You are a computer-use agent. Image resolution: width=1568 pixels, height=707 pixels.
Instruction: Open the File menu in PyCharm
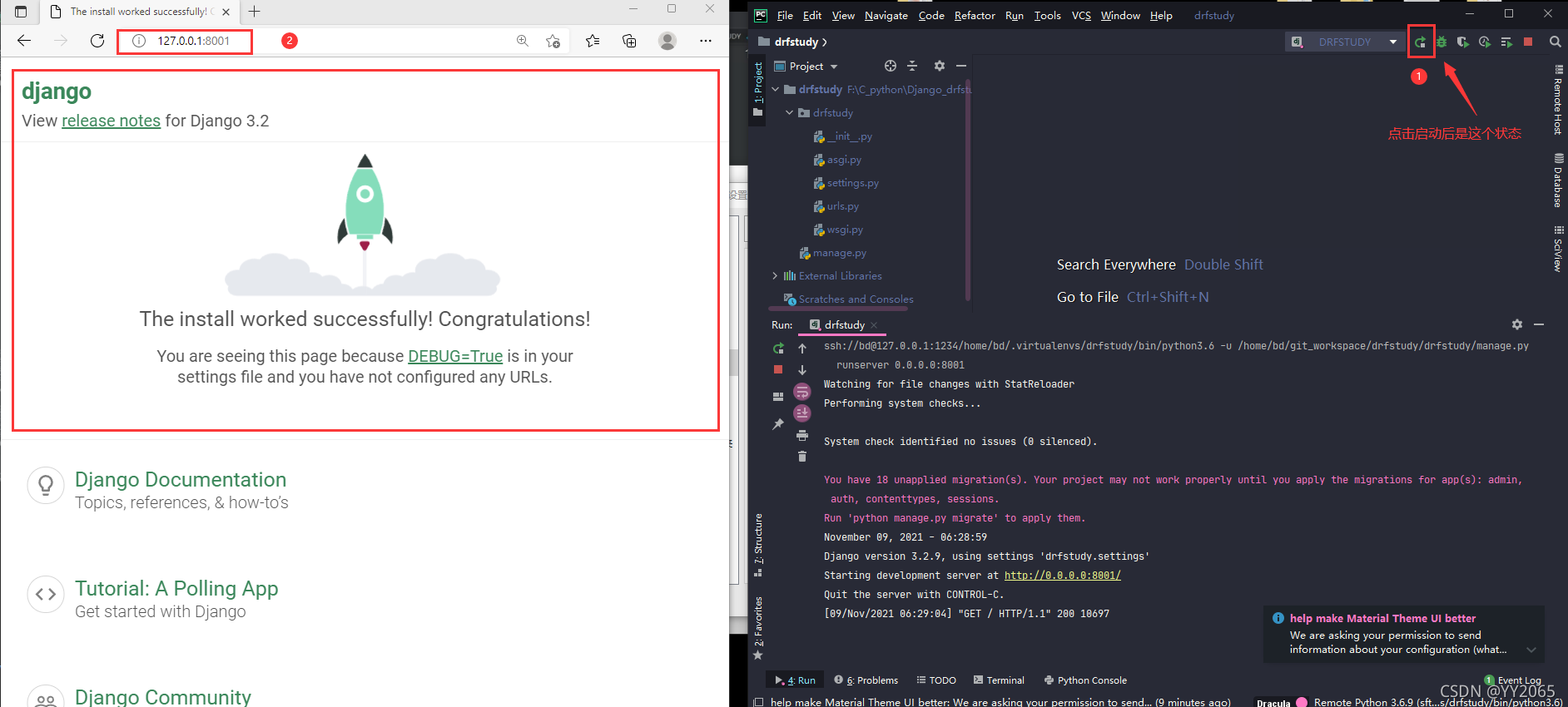click(785, 15)
